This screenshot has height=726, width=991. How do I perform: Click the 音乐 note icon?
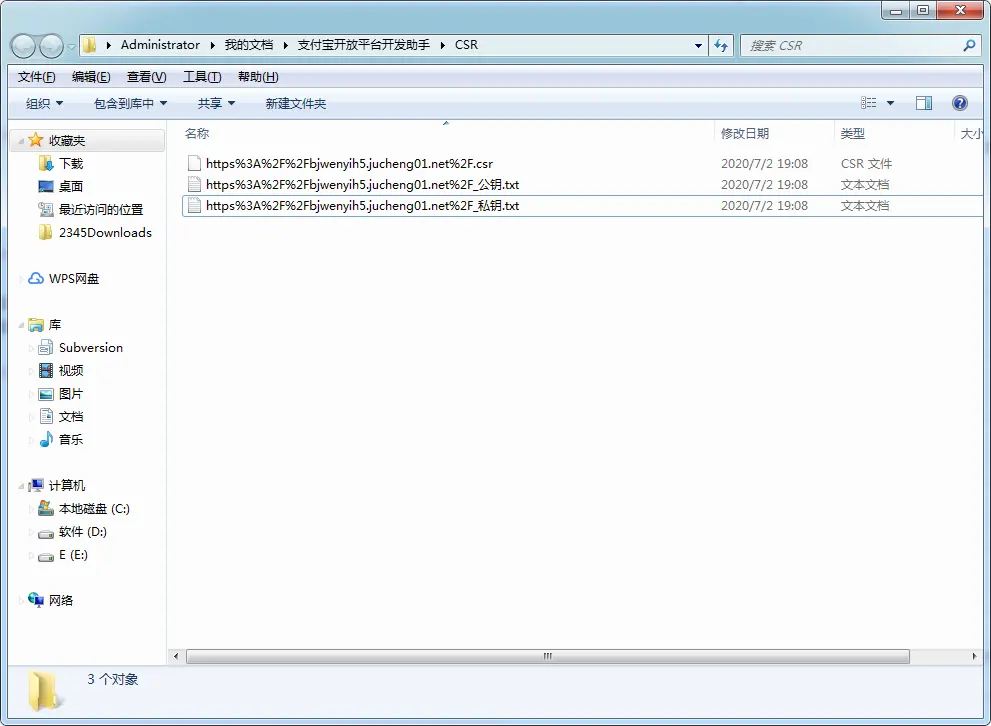[46, 439]
